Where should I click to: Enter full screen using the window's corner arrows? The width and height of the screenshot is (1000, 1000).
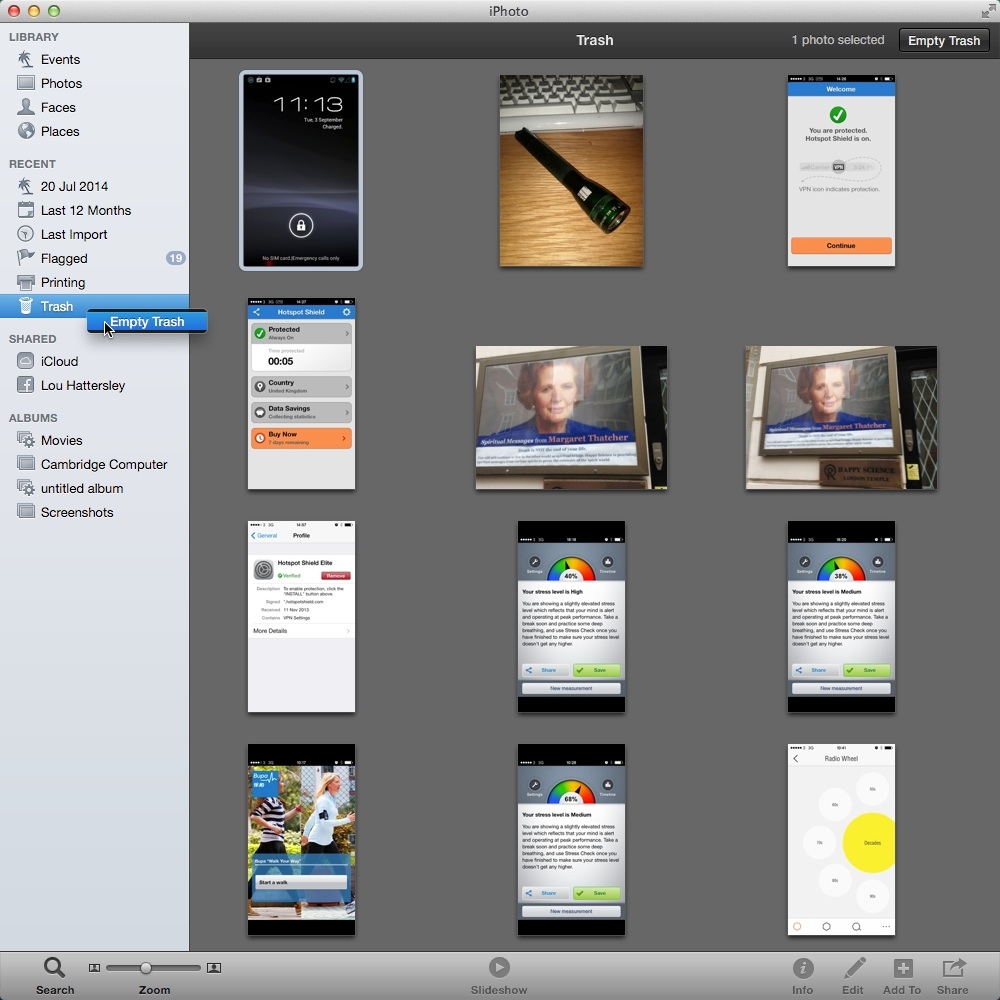pos(988,11)
